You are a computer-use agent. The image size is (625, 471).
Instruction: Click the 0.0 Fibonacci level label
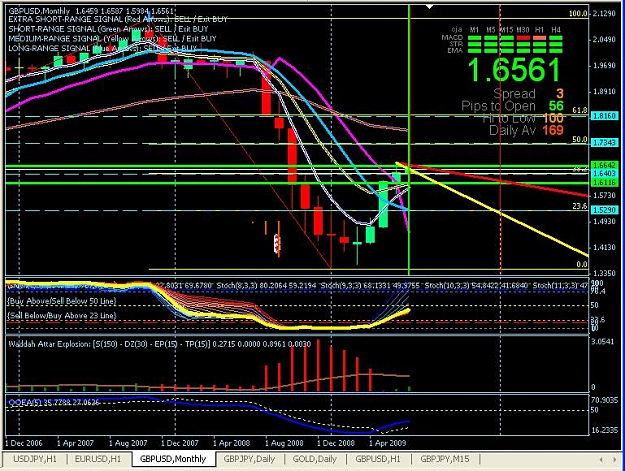[582, 264]
